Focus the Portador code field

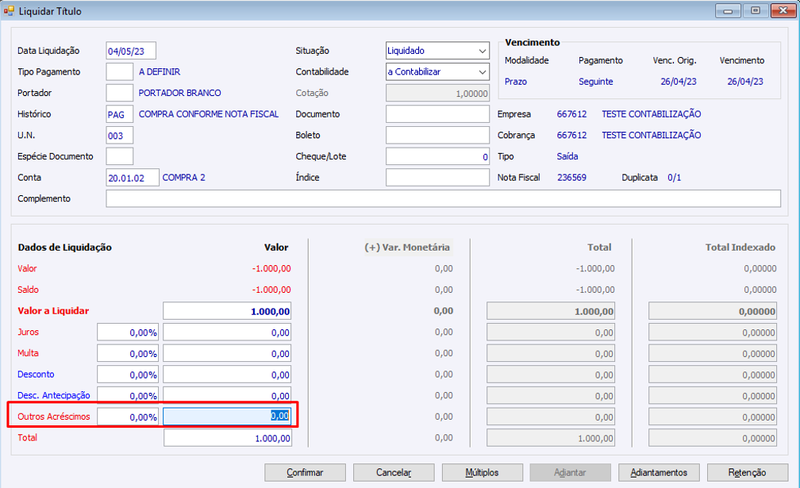[x=119, y=93]
